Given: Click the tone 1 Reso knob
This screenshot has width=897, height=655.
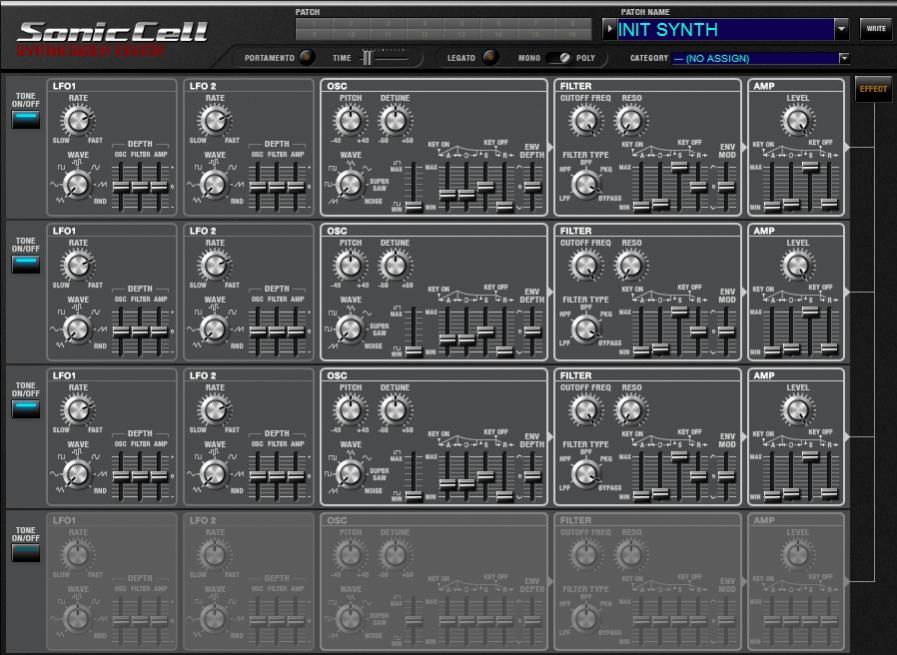Looking at the screenshot, I should tap(630, 121).
